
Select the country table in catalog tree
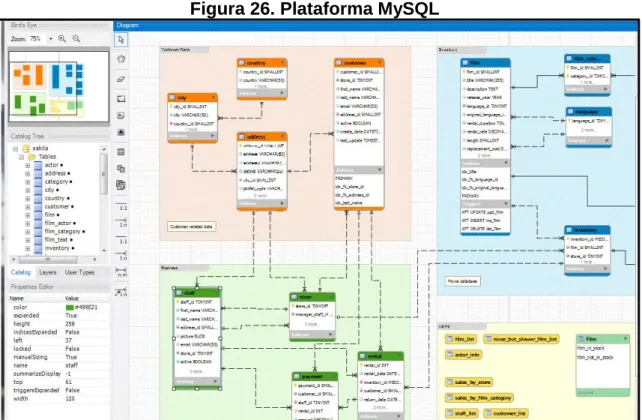pyautogui.click(x=54, y=198)
